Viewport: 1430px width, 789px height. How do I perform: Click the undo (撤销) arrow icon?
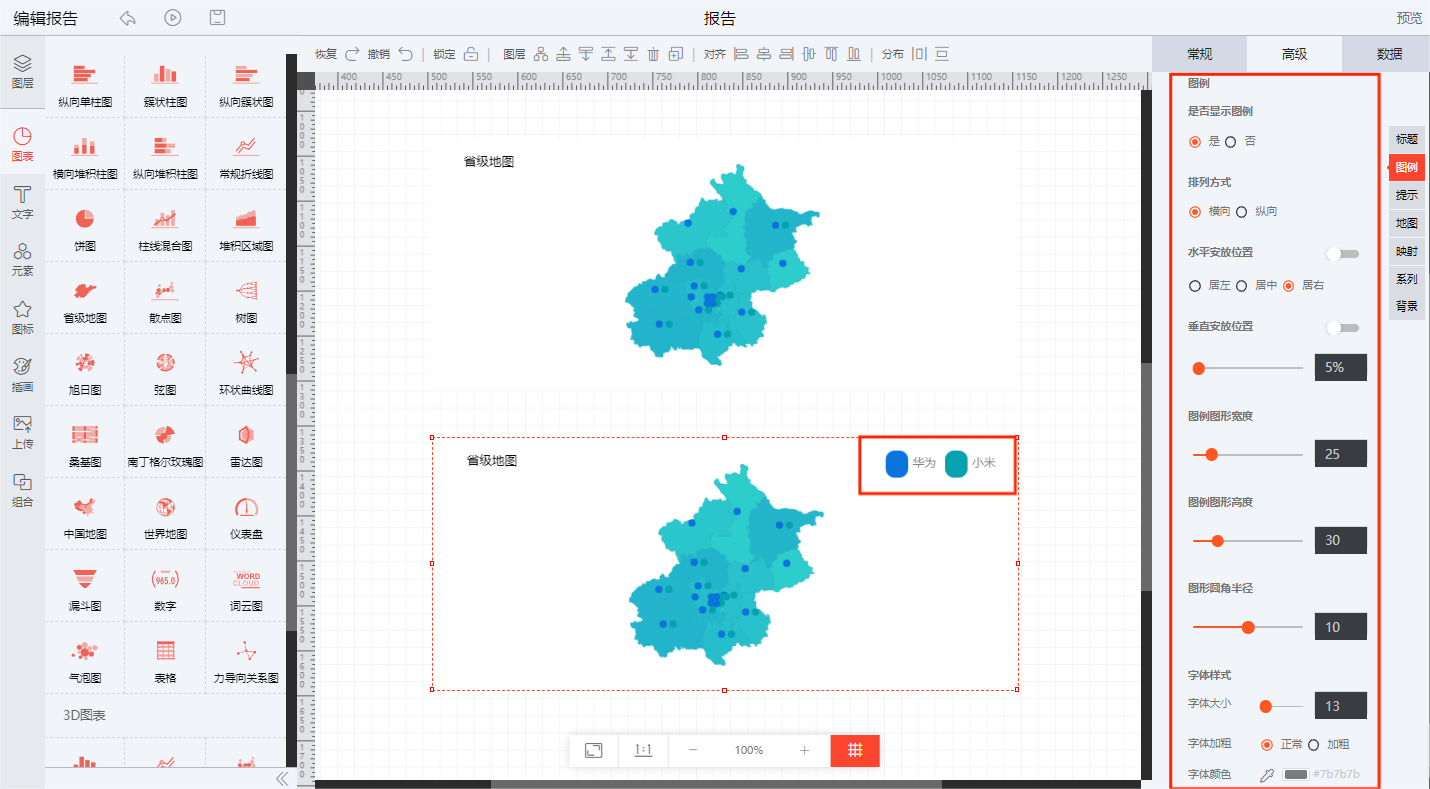pos(405,54)
